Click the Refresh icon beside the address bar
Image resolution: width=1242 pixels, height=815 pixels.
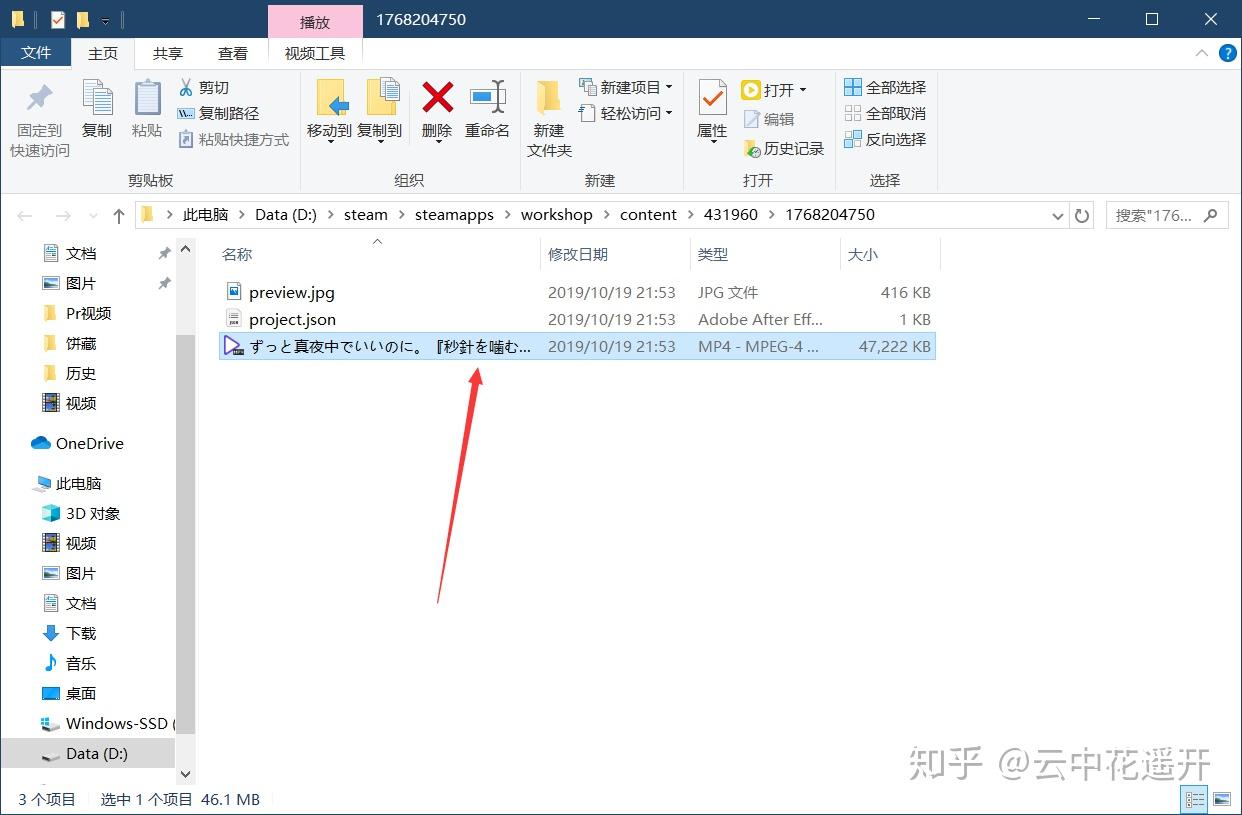click(1081, 215)
